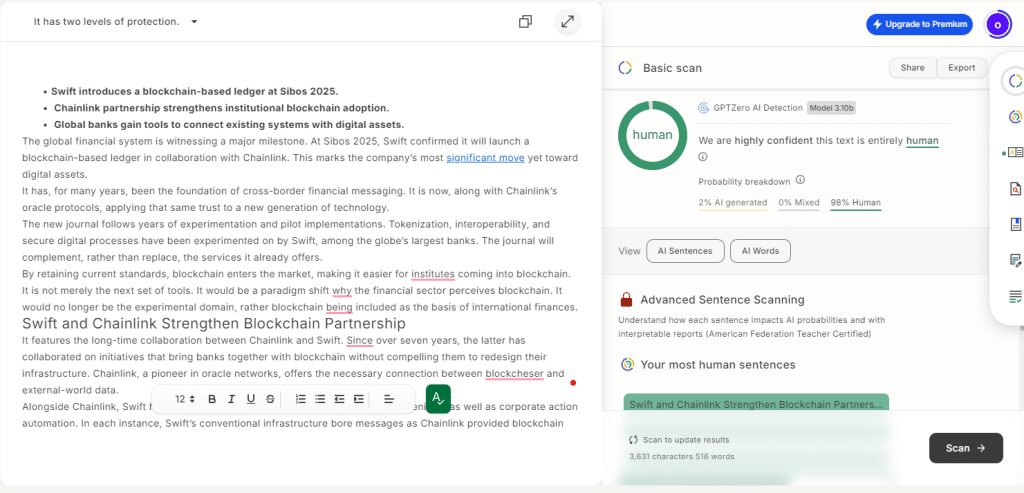Viewport: 1024px width, 493px height.
Task: Click the duplicate document icon
Action: 525,21
